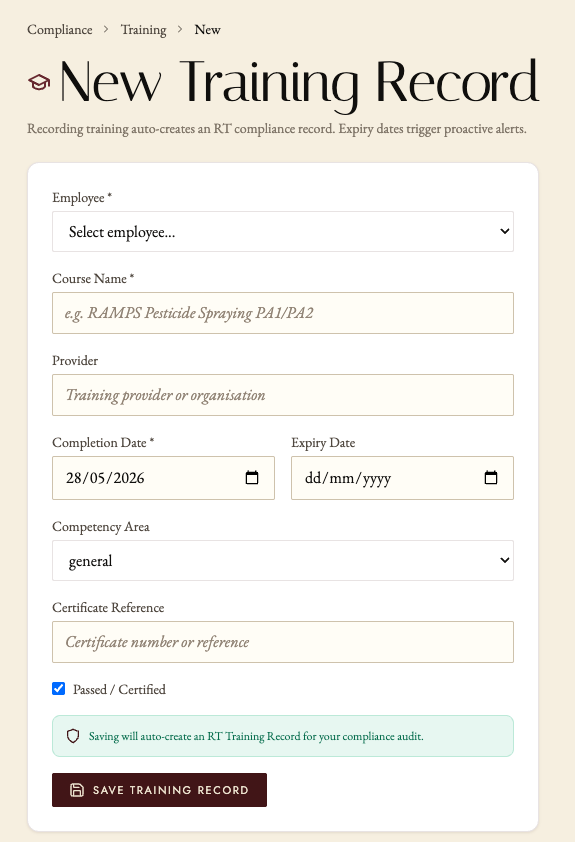The width and height of the screenshot is (575, 842).
Task: Open the Expiry Date calendar picker icon
Action: pyautogui.click(x=491, y=477)
